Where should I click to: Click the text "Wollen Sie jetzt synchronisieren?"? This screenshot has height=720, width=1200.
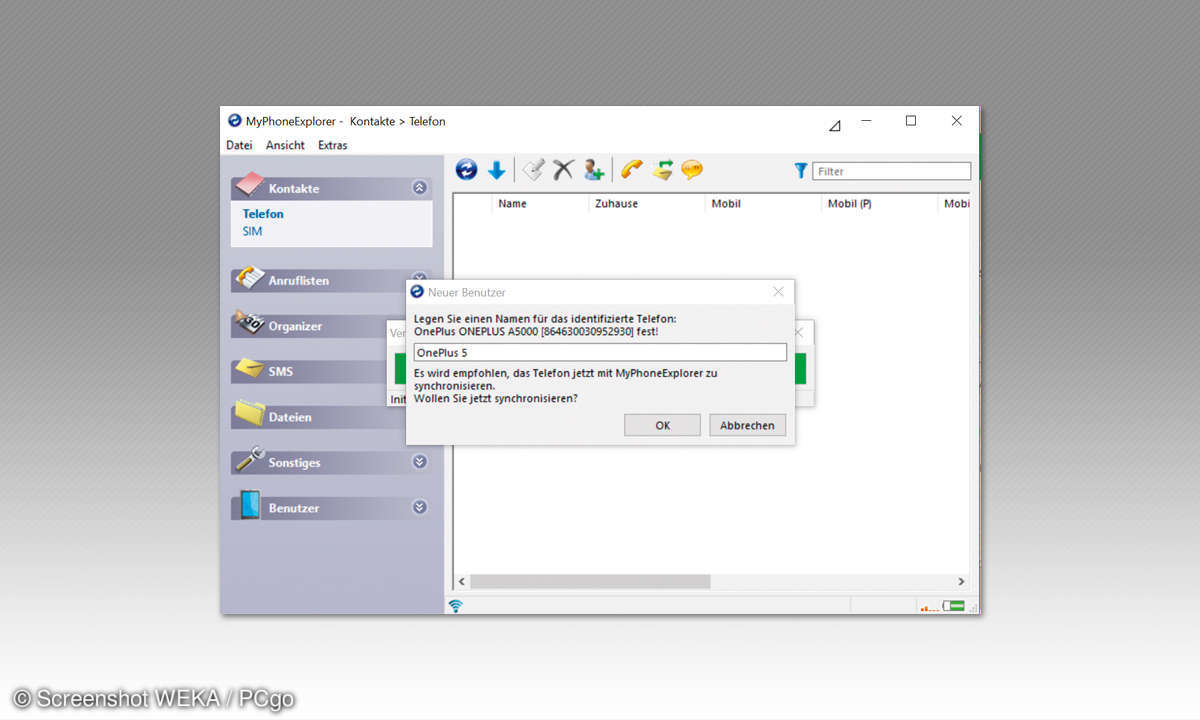pyautogui.click(x=496, y=398)
